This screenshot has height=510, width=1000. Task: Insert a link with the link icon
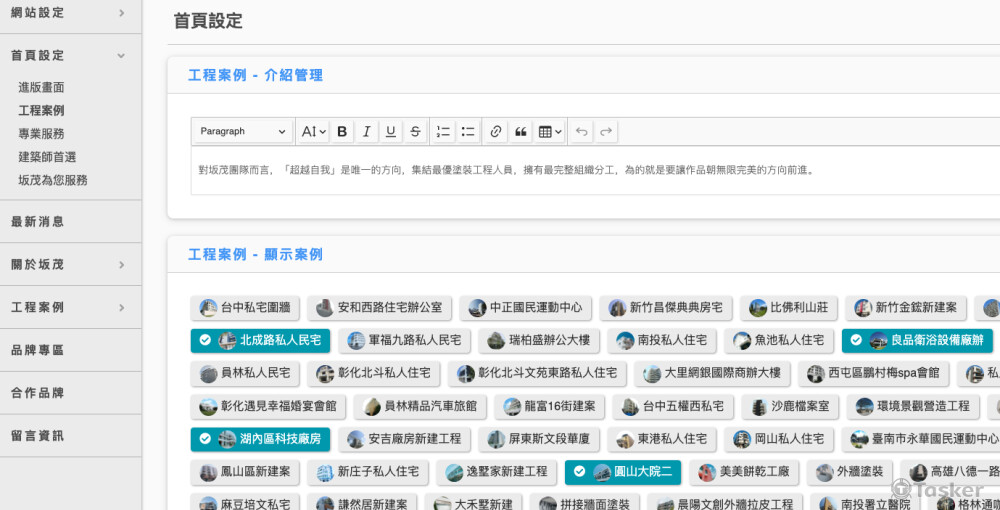(x=496, y=132)
